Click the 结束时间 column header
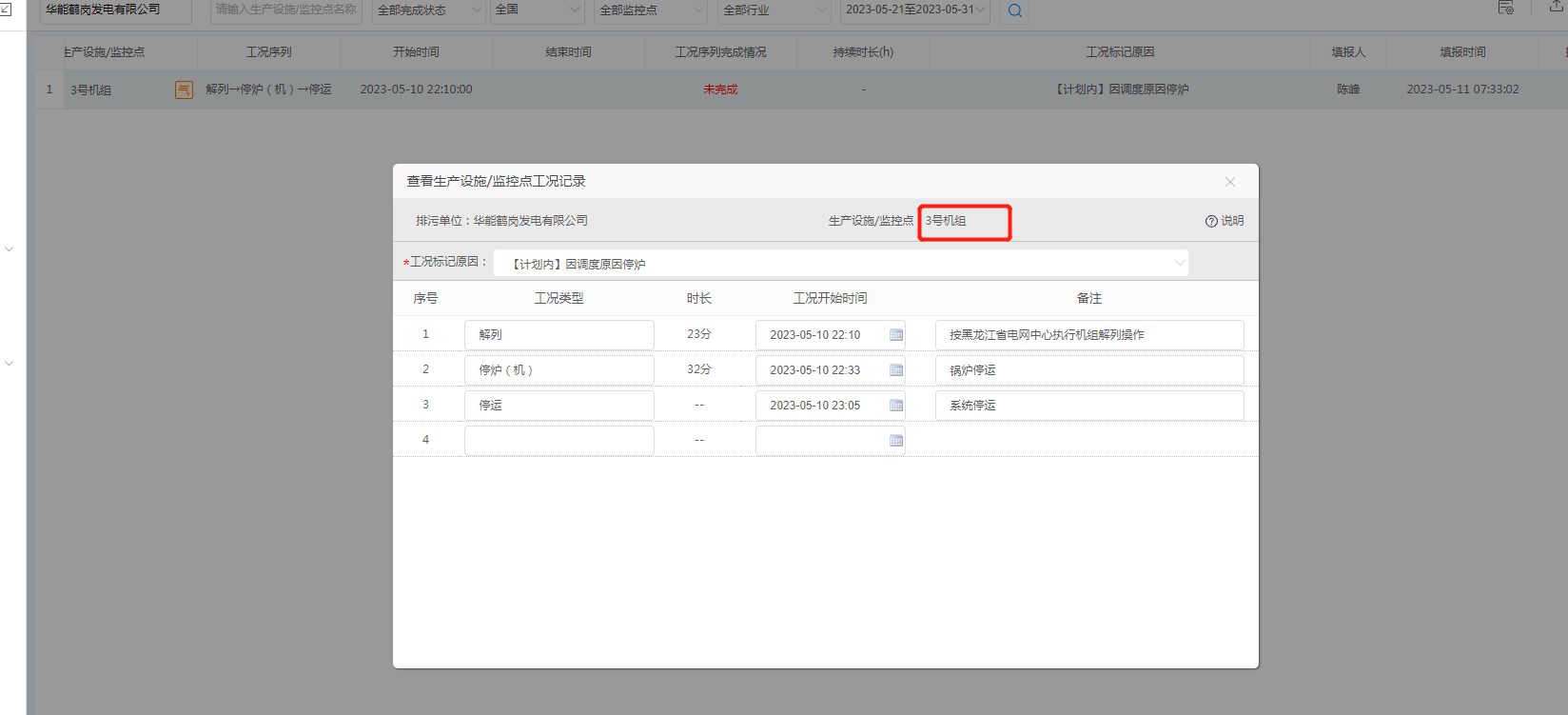The width and height of the screenshot is (1568, 715). [569, 52]
